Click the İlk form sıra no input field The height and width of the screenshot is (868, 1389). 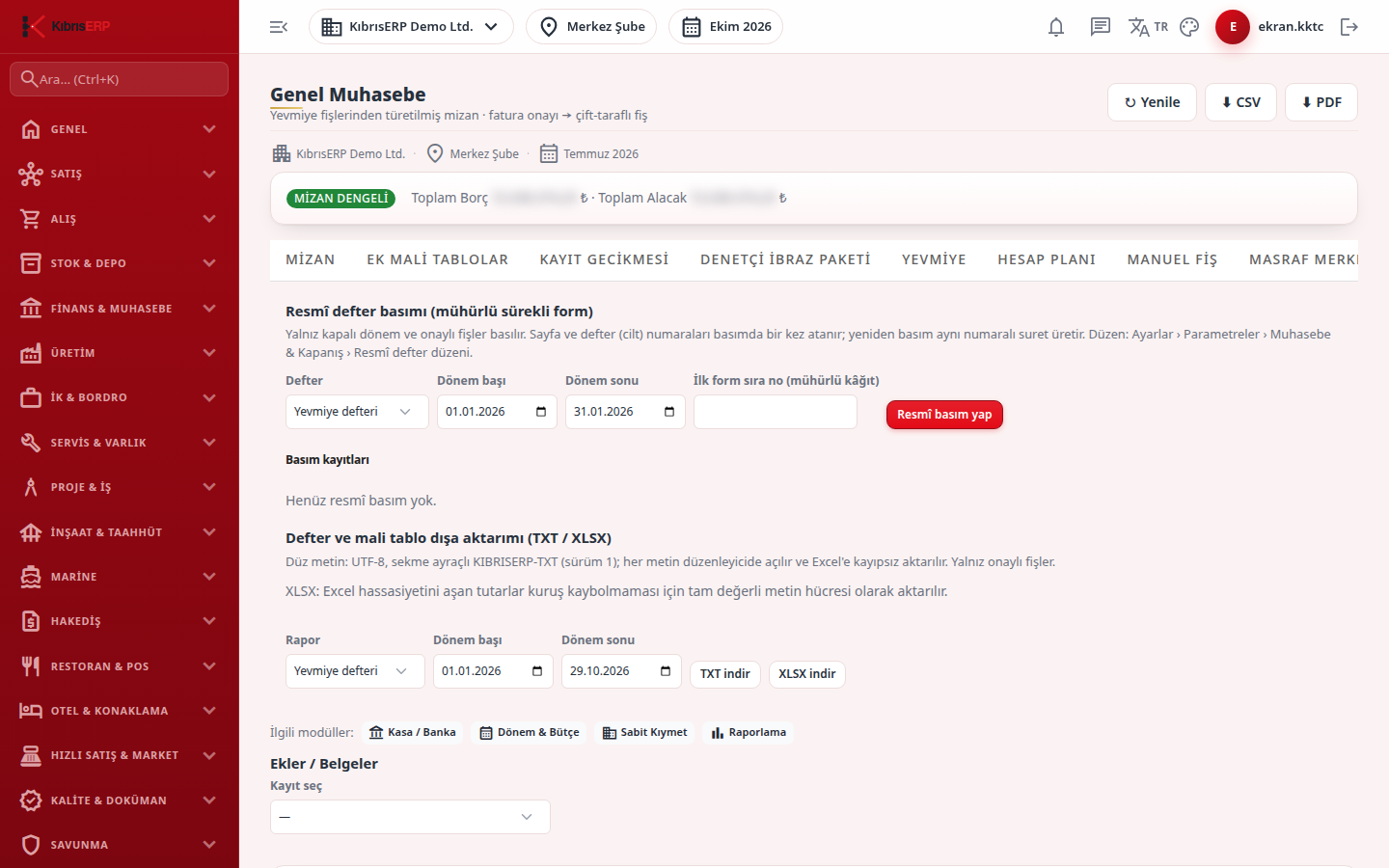click(776, 412)
